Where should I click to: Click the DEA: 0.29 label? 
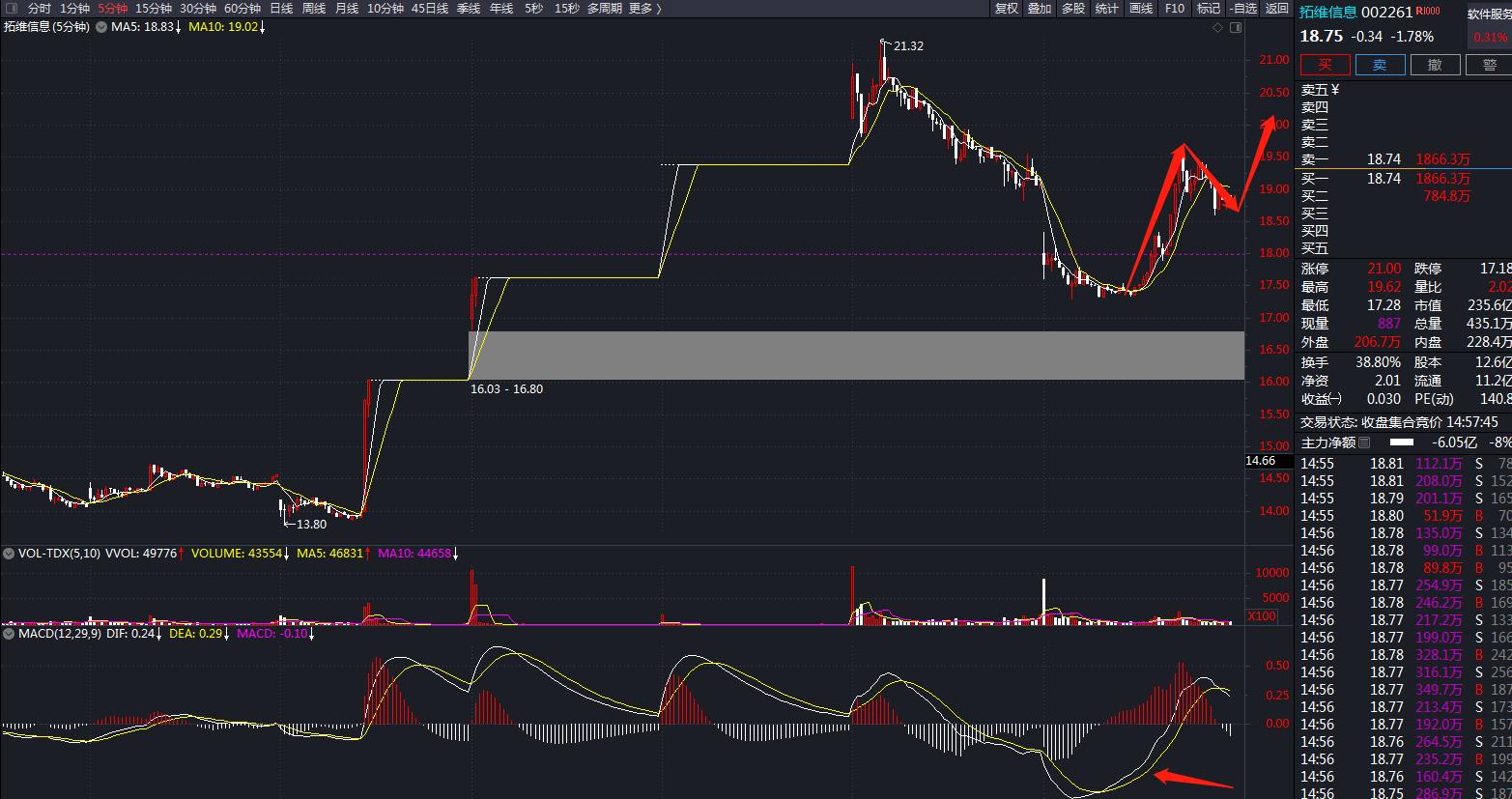coord(201,634)
